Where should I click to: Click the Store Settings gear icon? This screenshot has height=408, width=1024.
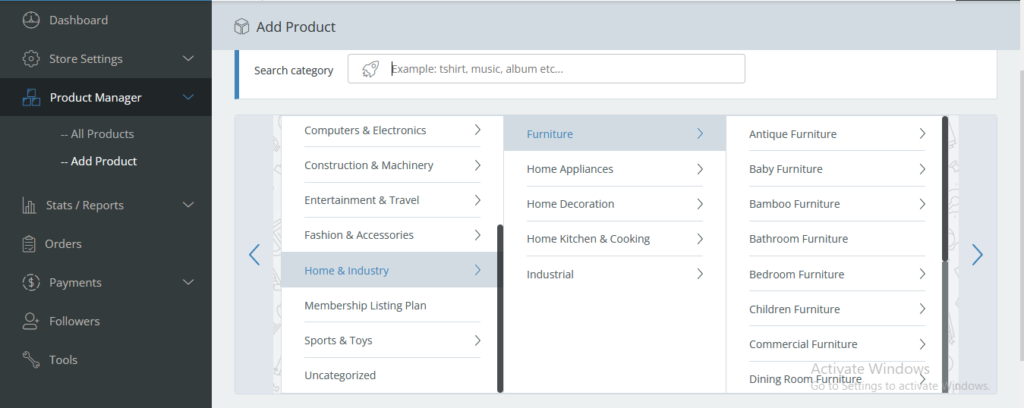(31, 59)
